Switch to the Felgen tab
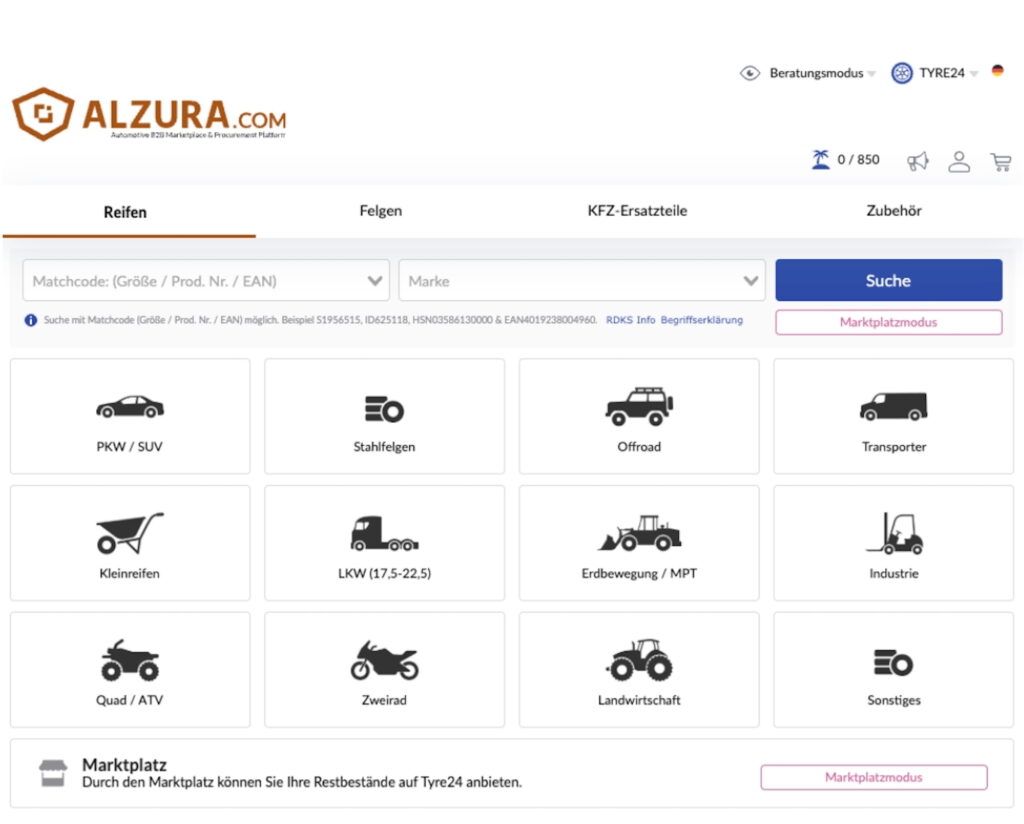 [x=381, y=211]
